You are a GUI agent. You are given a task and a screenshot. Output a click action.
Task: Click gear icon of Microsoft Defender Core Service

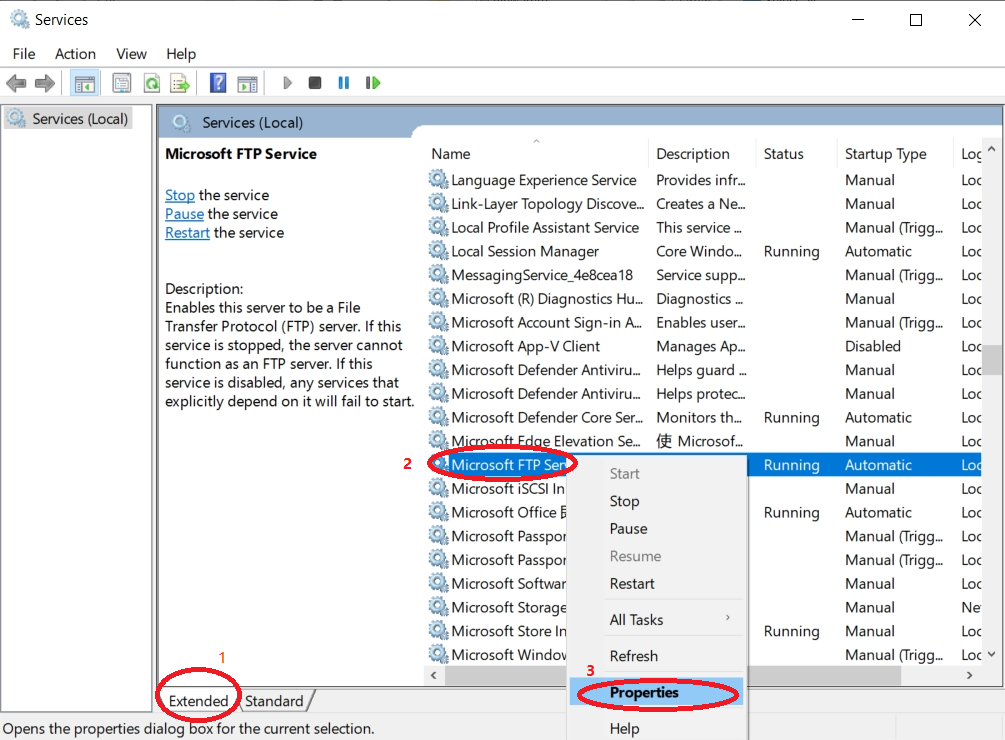pyautogui.click(x=438, y=416)
